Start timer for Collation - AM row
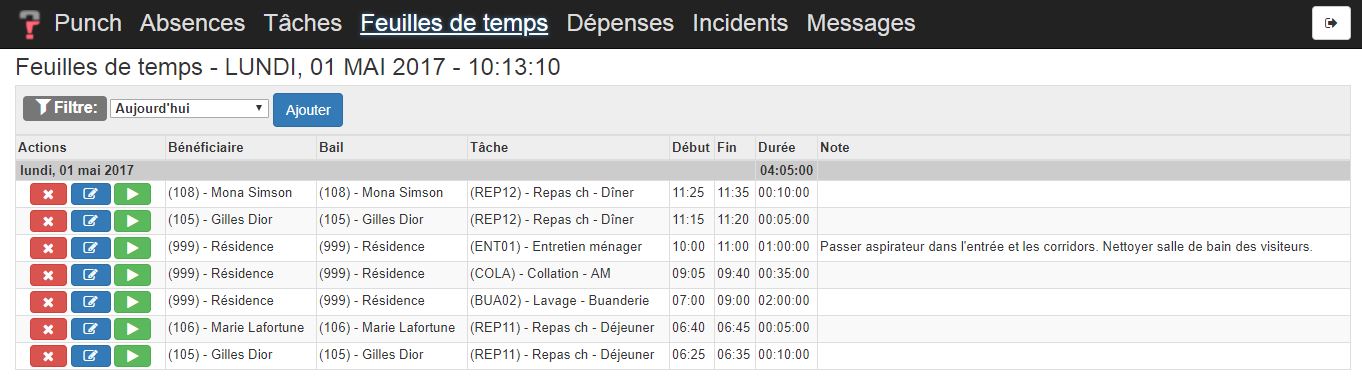This screenshot has width=1362, height=387. point(132,274)
